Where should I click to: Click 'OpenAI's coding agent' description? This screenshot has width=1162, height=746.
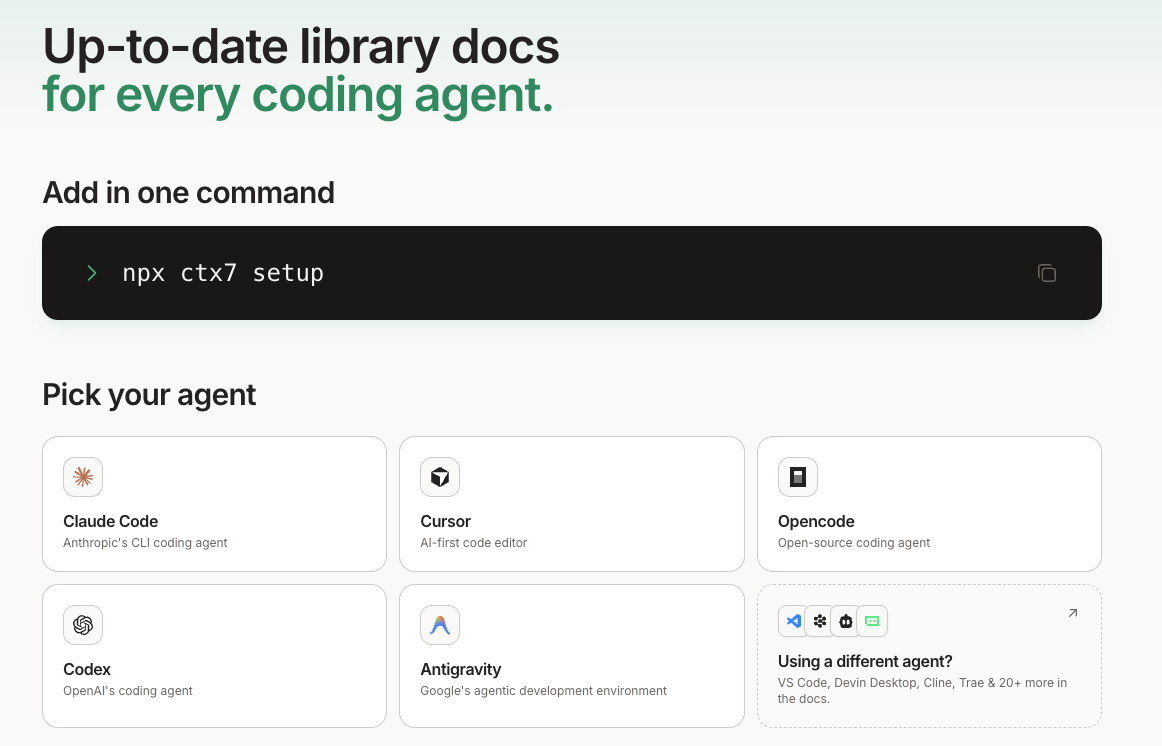point(127,691)
